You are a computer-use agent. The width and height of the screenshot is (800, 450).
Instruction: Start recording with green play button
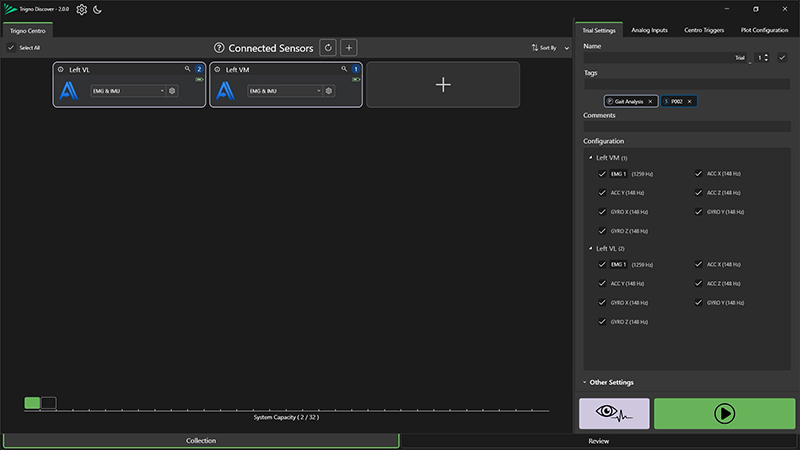(724, 413)
